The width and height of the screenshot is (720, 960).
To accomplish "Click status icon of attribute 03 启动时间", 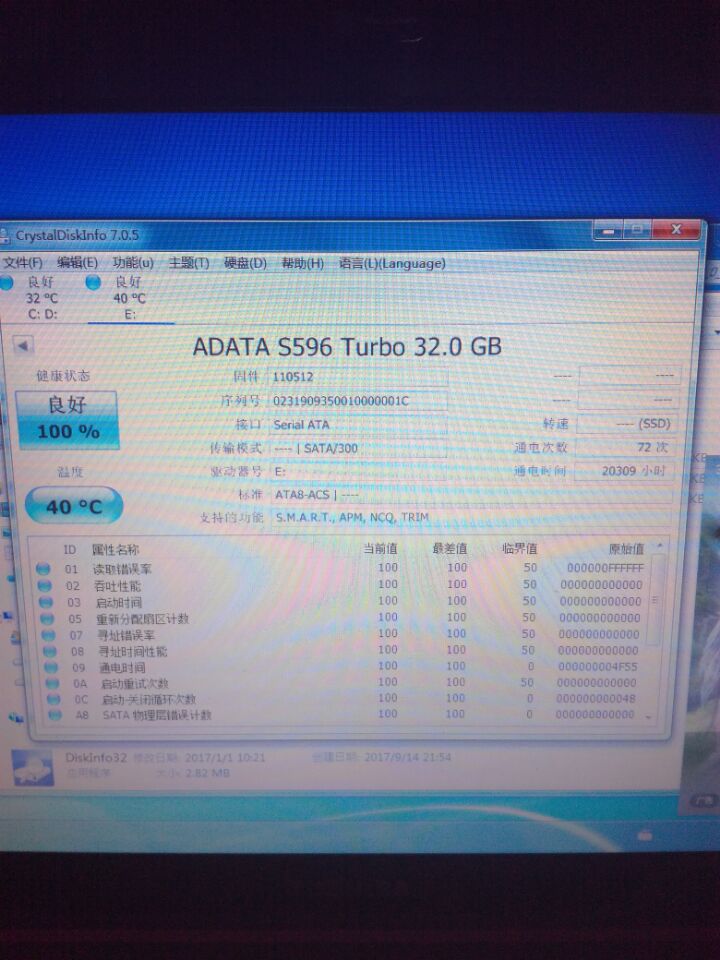I will coord(45,602).
